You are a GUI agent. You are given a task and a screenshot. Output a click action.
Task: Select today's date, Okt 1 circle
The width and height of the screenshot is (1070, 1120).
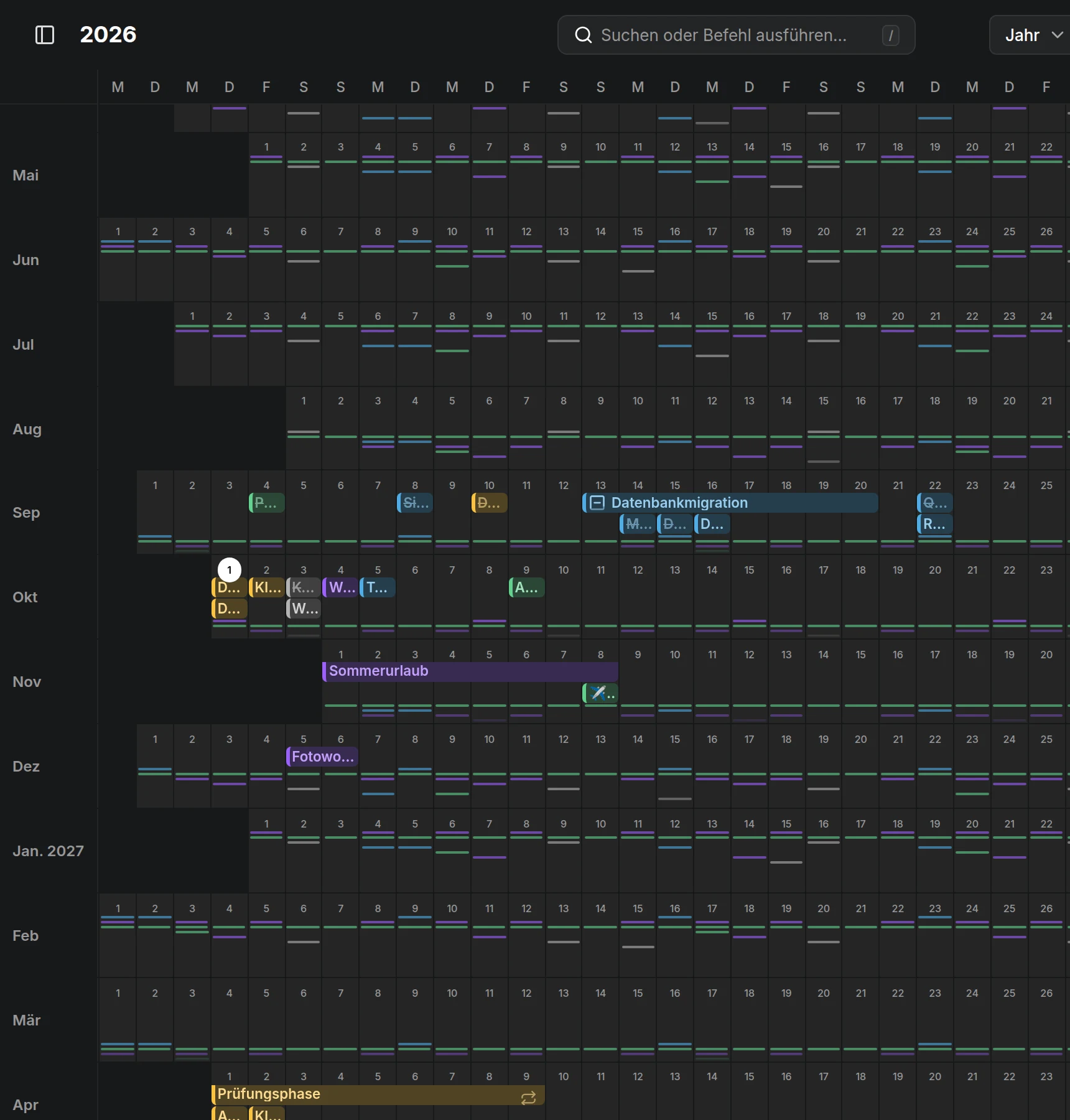click(x=230, y=570)
